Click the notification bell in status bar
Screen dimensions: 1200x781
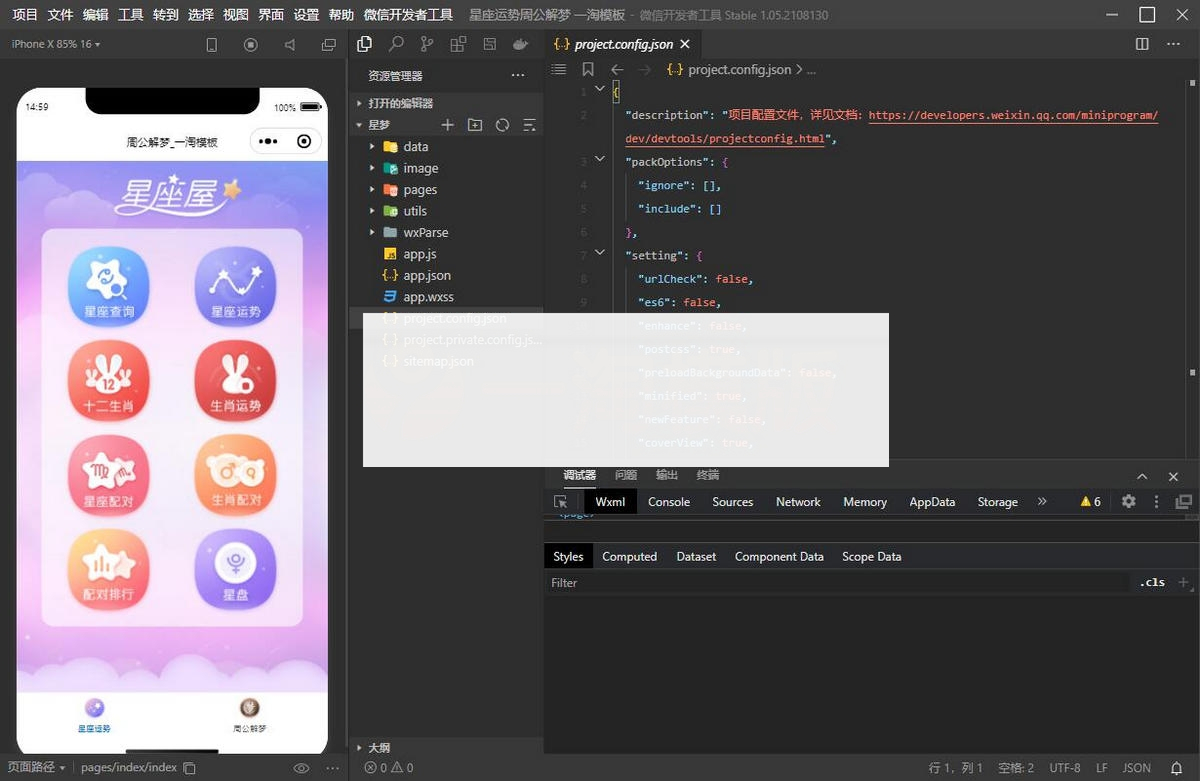click(x=1176, y=768)
